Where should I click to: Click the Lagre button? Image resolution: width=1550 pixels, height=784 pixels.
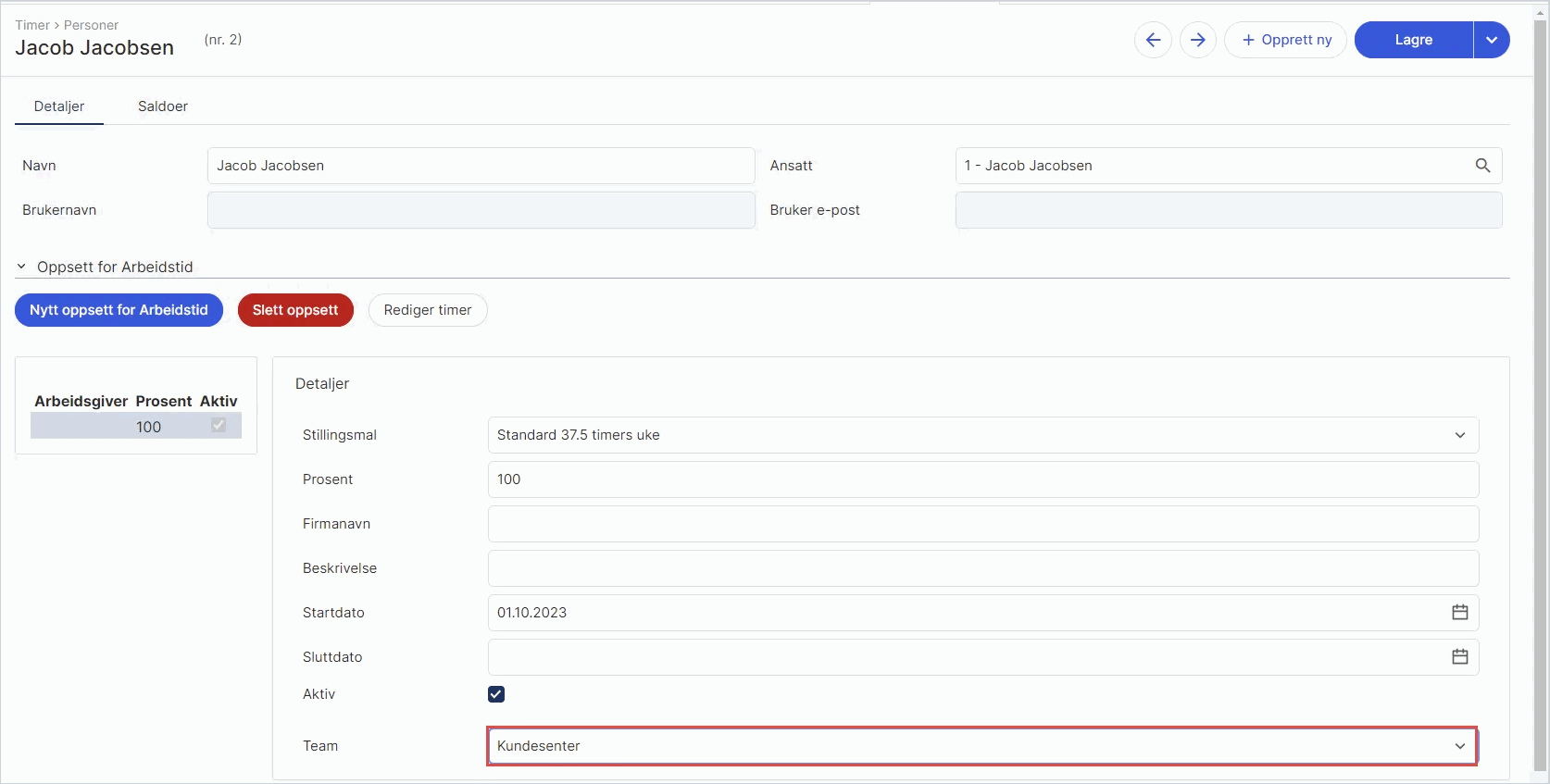pos(1414,40)
